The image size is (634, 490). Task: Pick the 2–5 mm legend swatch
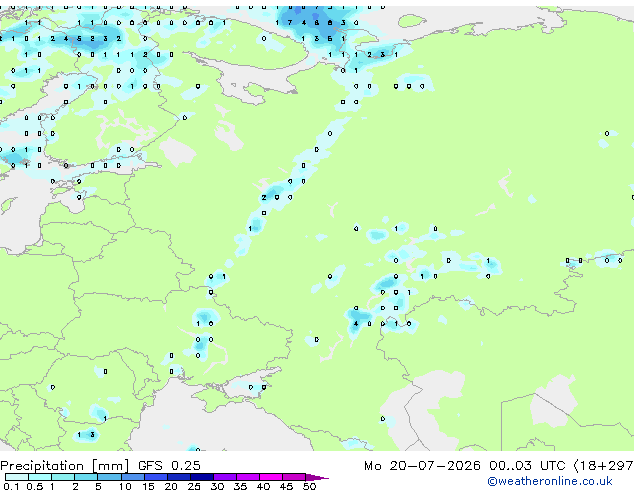(x=86, y=477)
